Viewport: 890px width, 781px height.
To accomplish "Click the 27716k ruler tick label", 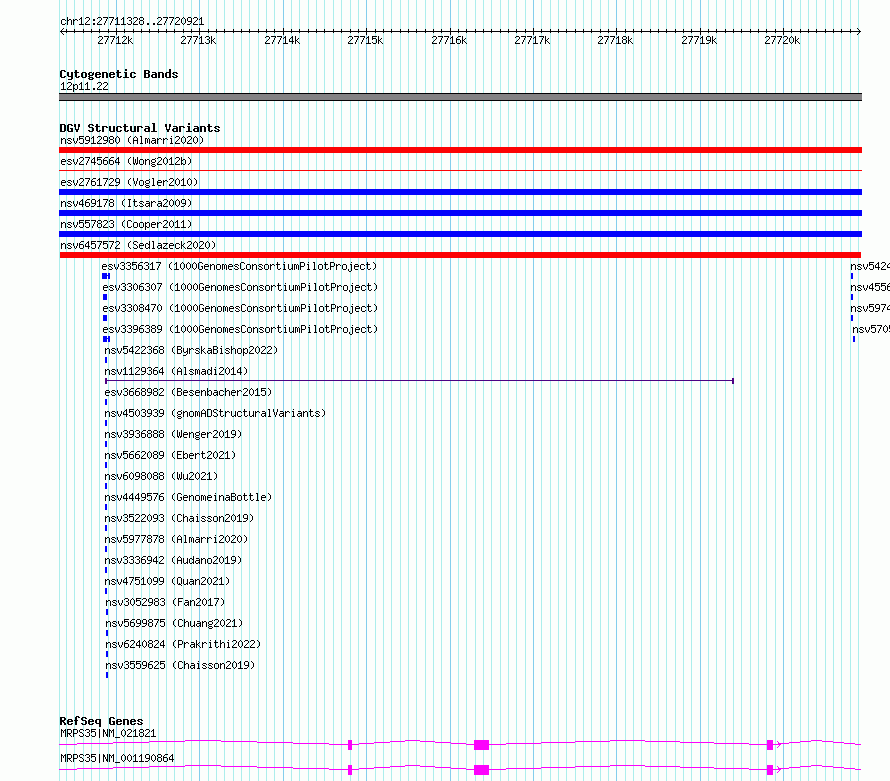I will (449, 40).
